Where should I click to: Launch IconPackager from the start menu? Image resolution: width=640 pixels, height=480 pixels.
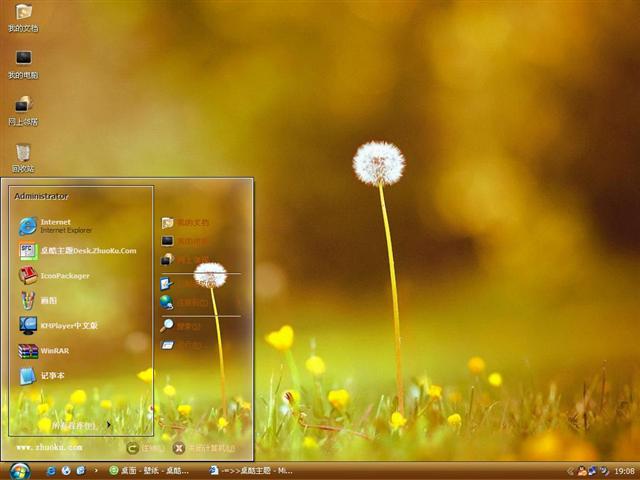[x=54, y=276]
